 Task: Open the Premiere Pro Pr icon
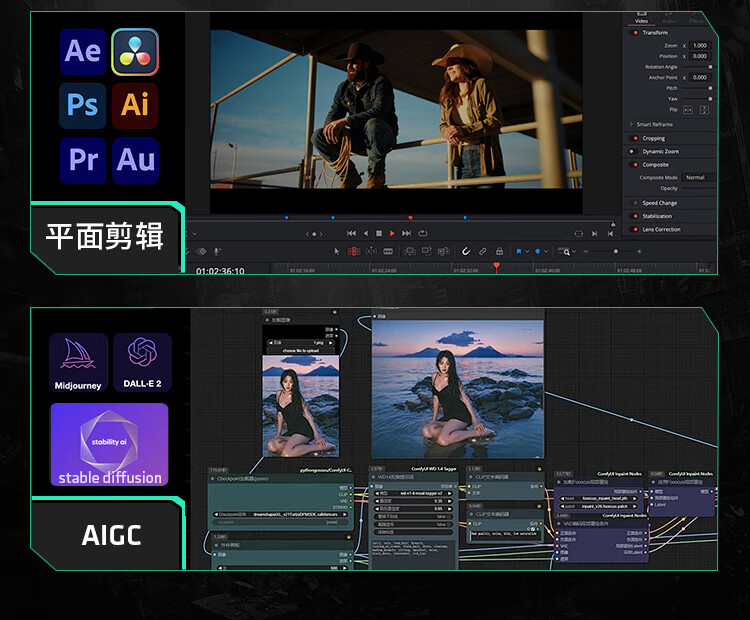(x=82, y=159)
